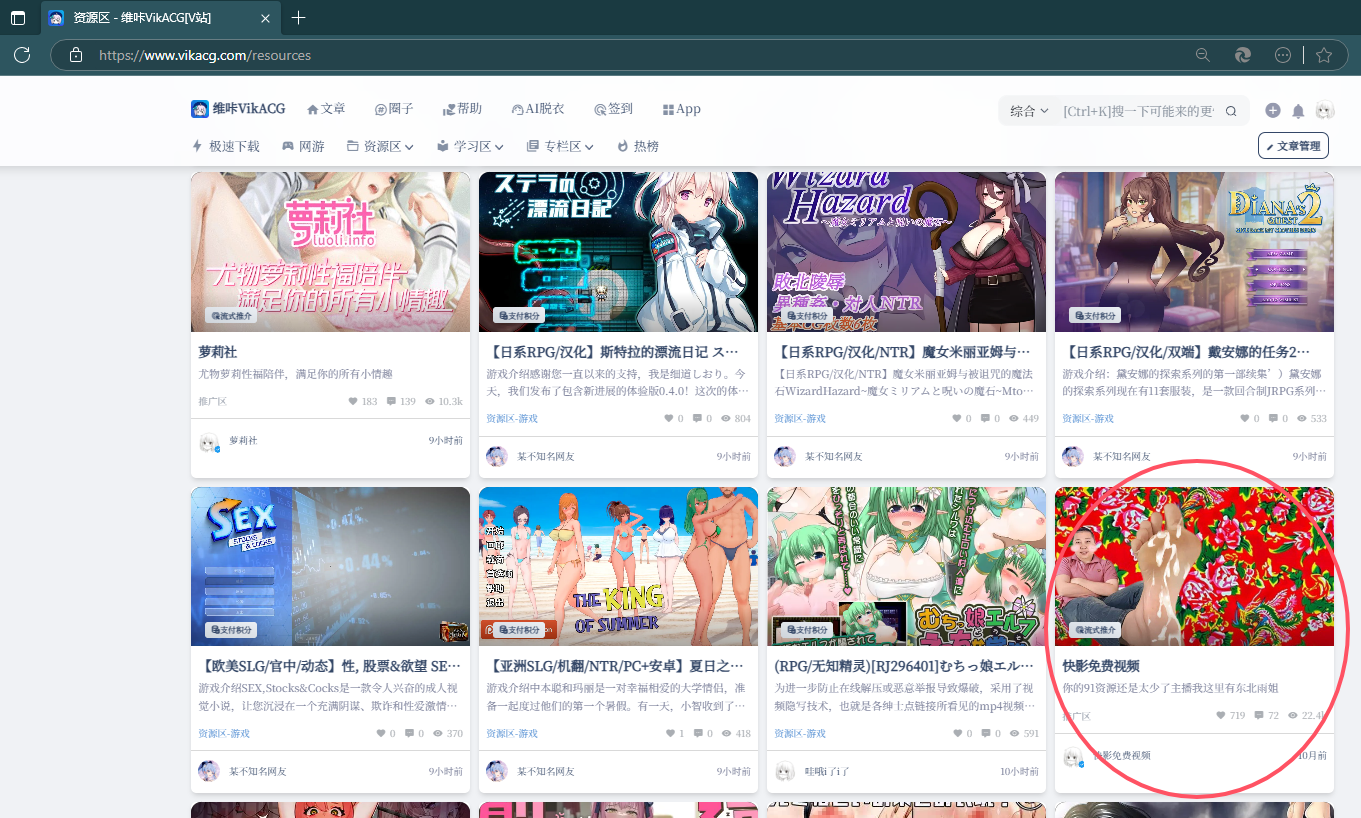
Task: Click the browser refresh button
Action: 22,55
